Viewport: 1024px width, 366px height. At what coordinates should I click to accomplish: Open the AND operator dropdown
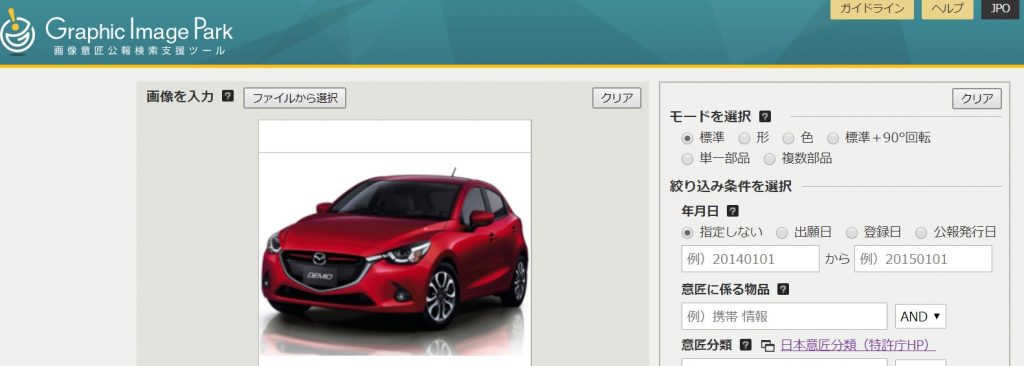pyautogui.click(x=920, y=316)
